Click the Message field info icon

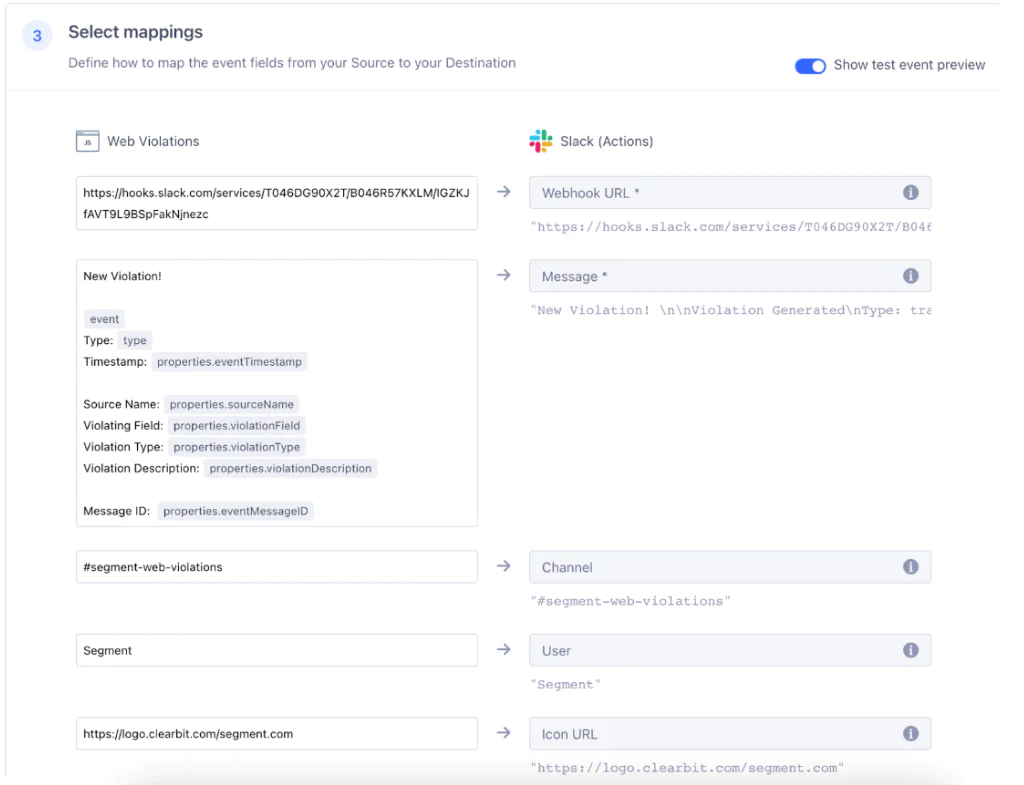coord(910,276)
